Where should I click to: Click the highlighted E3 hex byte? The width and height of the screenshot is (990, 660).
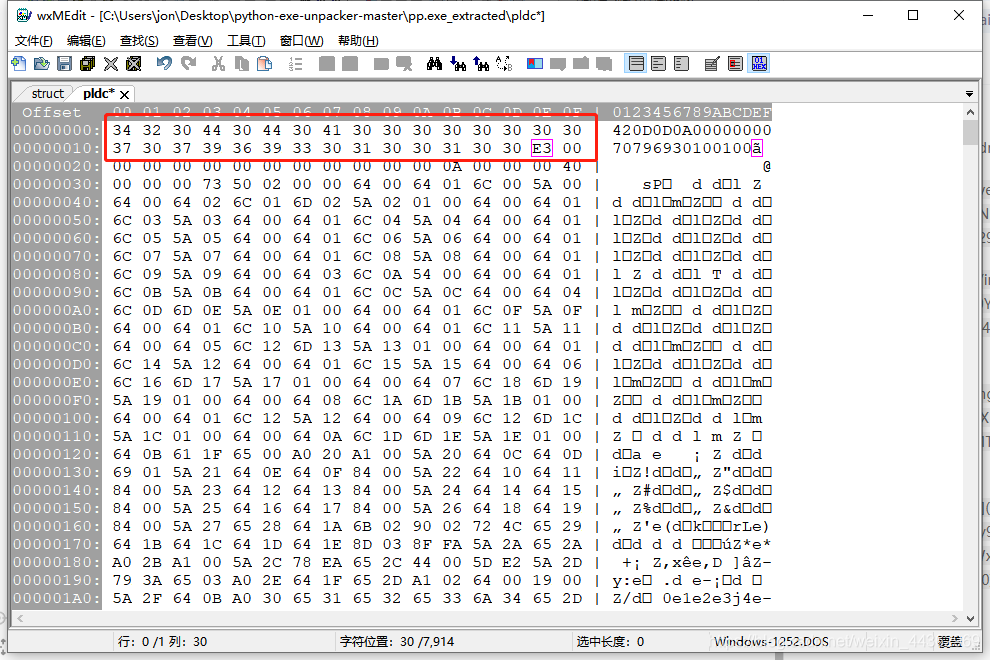pos(542,148)
